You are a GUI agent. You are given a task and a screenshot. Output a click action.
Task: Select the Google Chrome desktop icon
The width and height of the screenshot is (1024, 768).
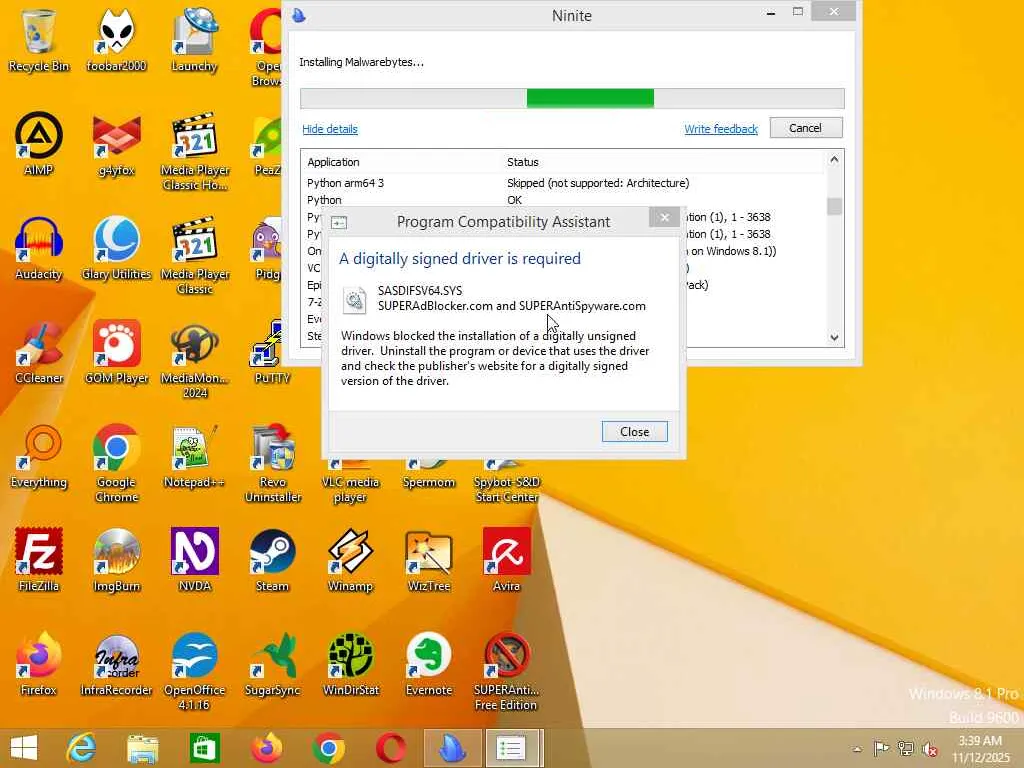point(116,462)
